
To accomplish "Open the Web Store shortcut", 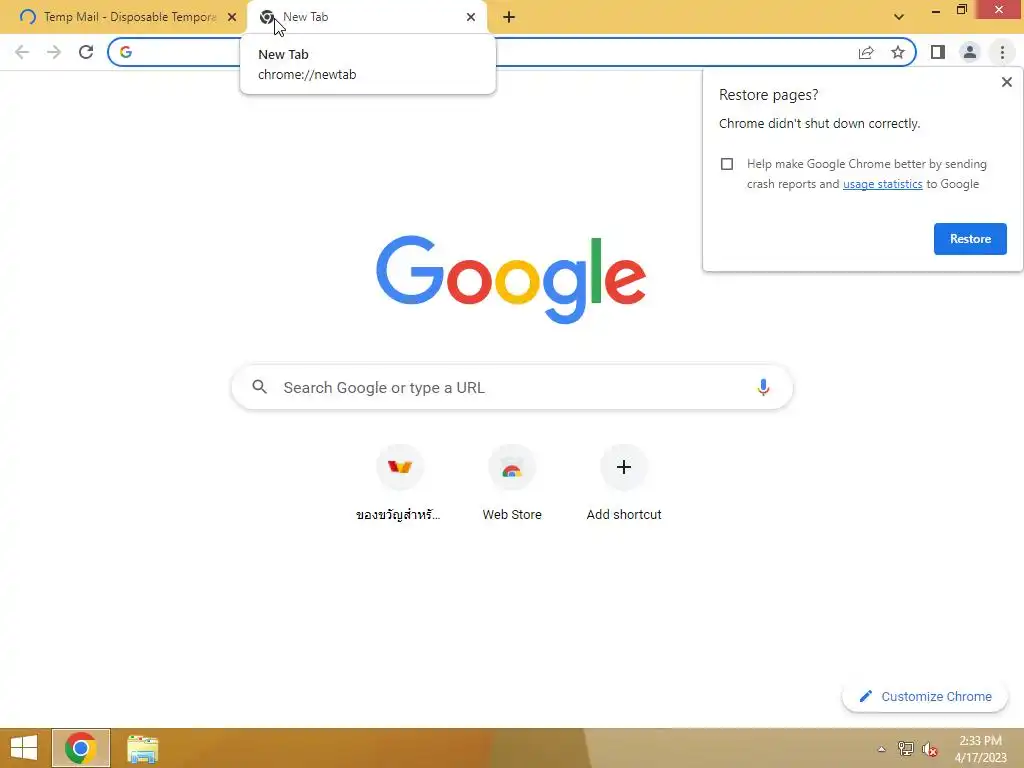I will point(512,483).
